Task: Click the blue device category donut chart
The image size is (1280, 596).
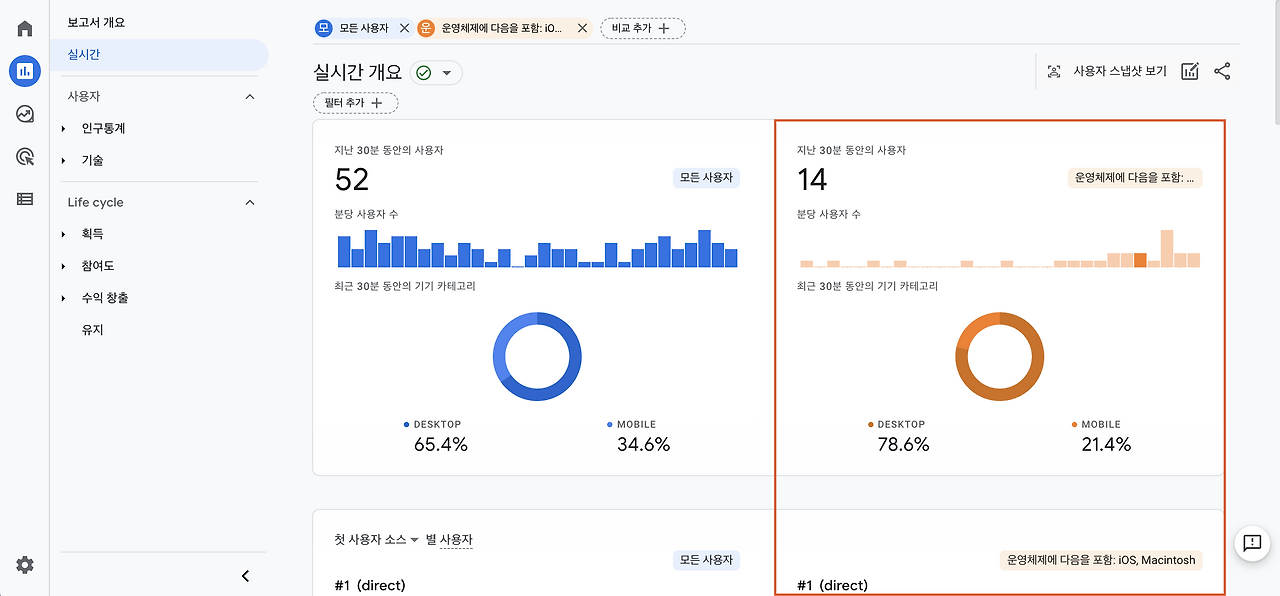Action: point(537,357)
